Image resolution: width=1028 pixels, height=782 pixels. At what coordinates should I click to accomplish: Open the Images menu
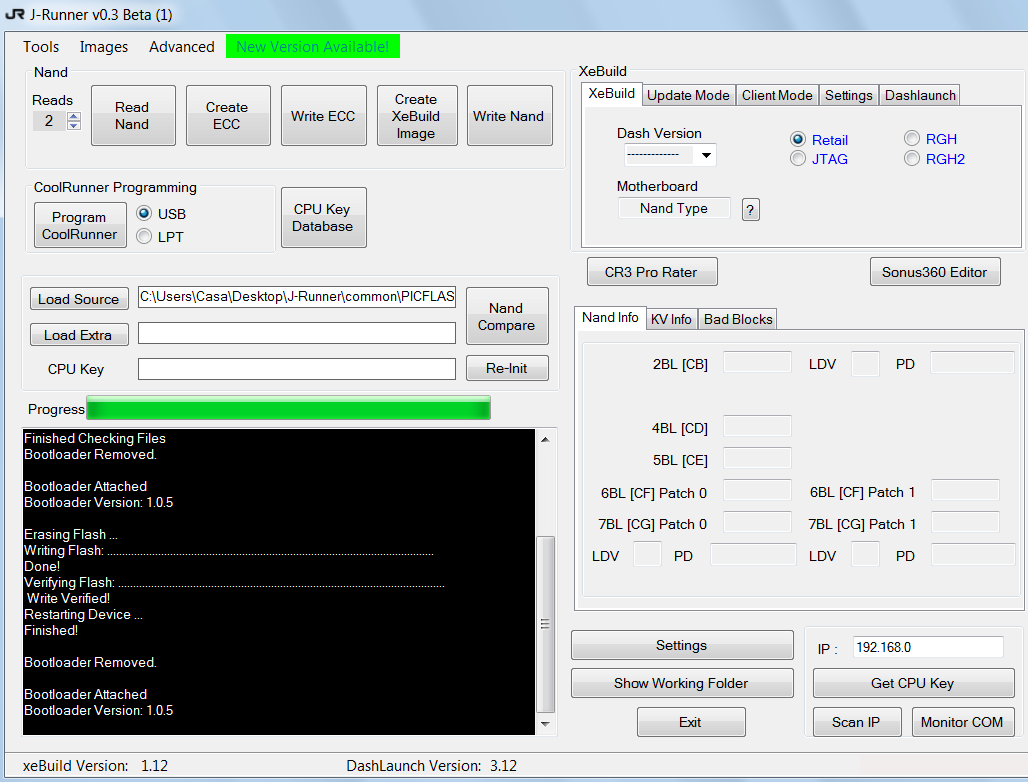point(104,47)
